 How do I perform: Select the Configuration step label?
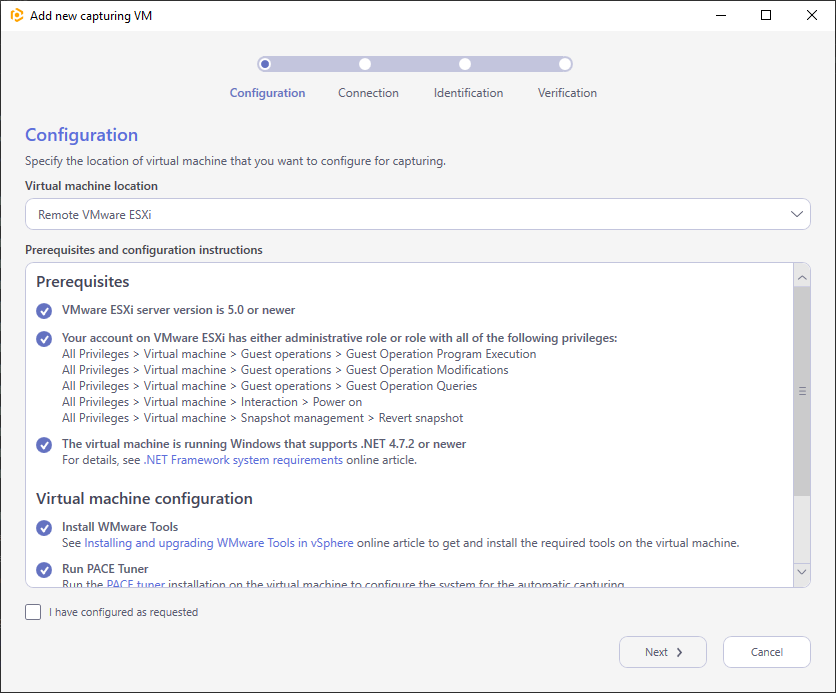pos(267,93)
